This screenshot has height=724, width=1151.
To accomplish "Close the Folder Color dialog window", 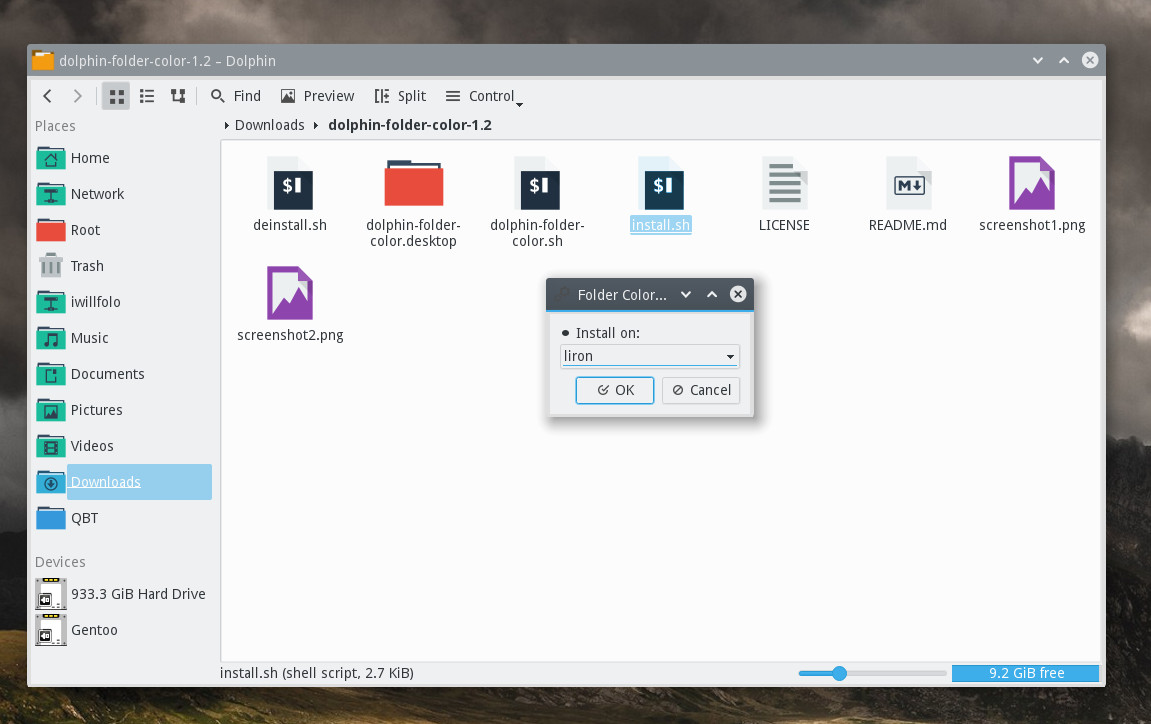I will pos(738,294).
